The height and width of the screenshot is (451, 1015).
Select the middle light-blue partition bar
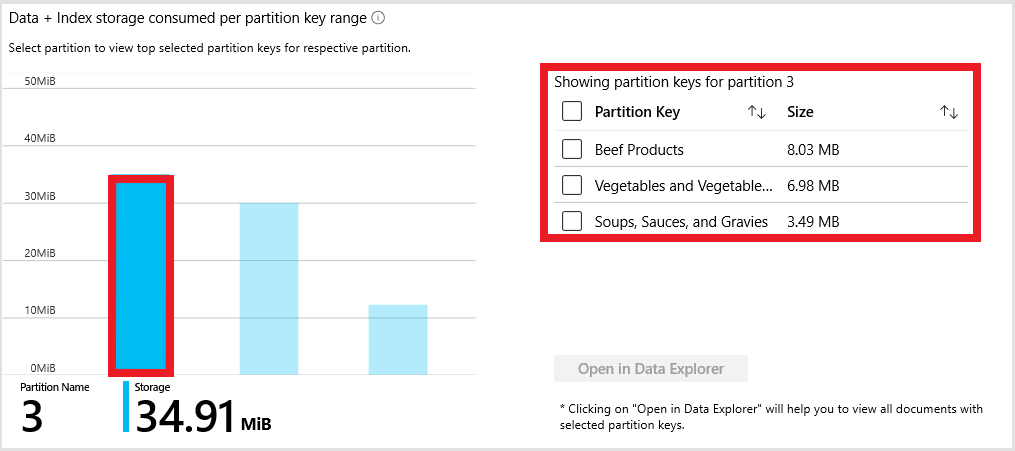point(269,288)
